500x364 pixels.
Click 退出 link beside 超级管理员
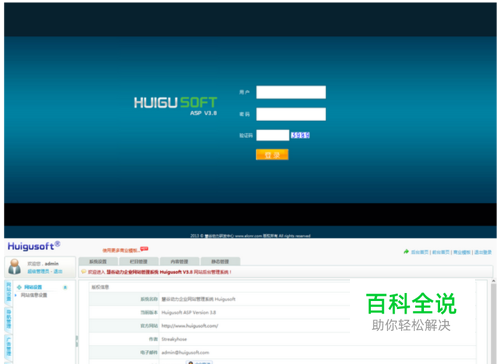pos(58,271)
